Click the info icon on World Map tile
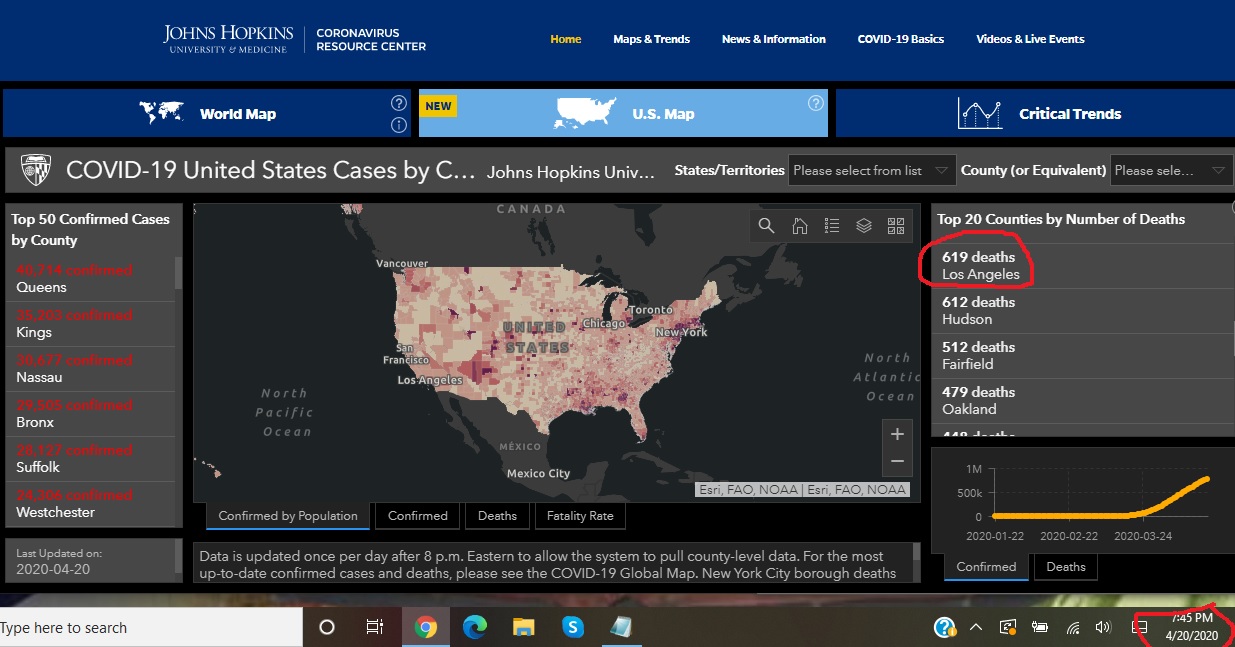This screenshot has width=1235, height=647. click(399, 125)
